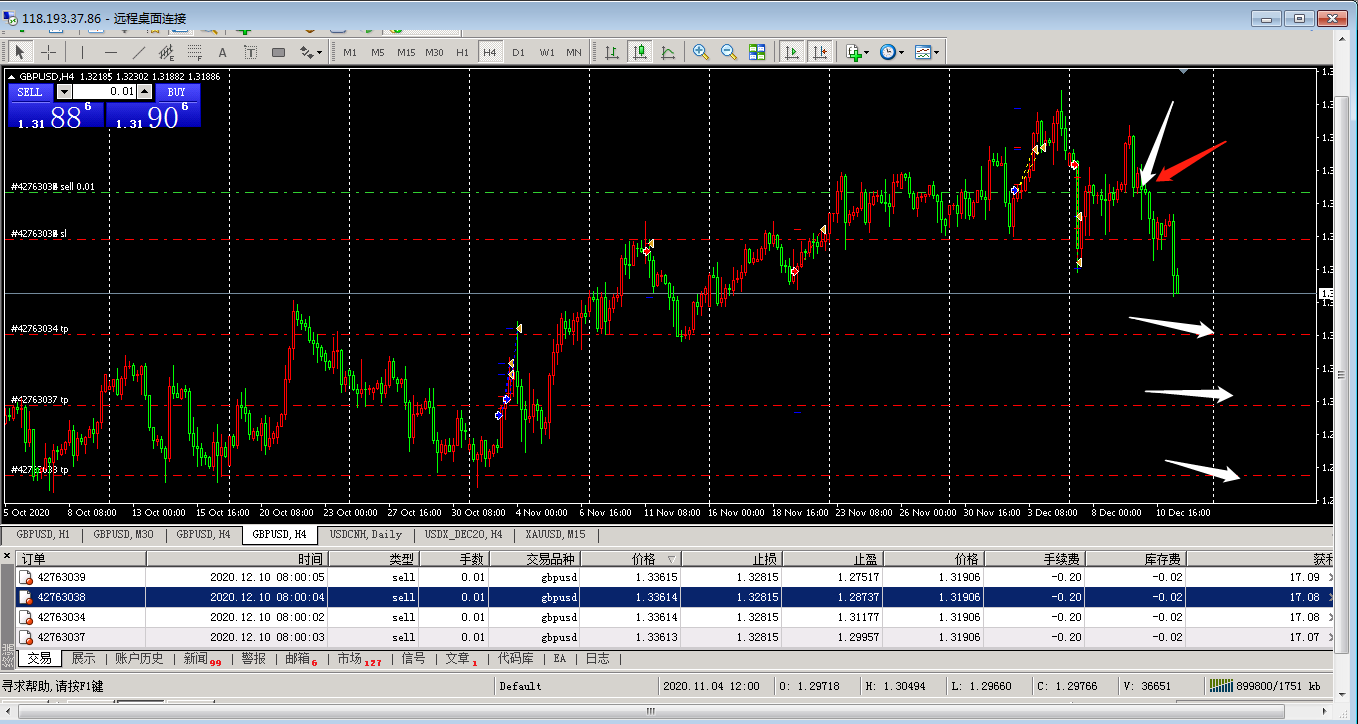Select the horizontal line drawing tool
Image resolution: width=1358 pixels, height=724 pixels.
111,52
